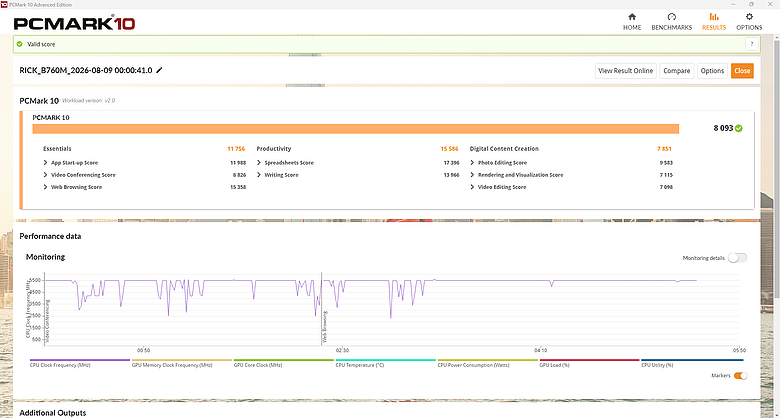Click the Compare button

pyautogui.click(x=677, y=71)
